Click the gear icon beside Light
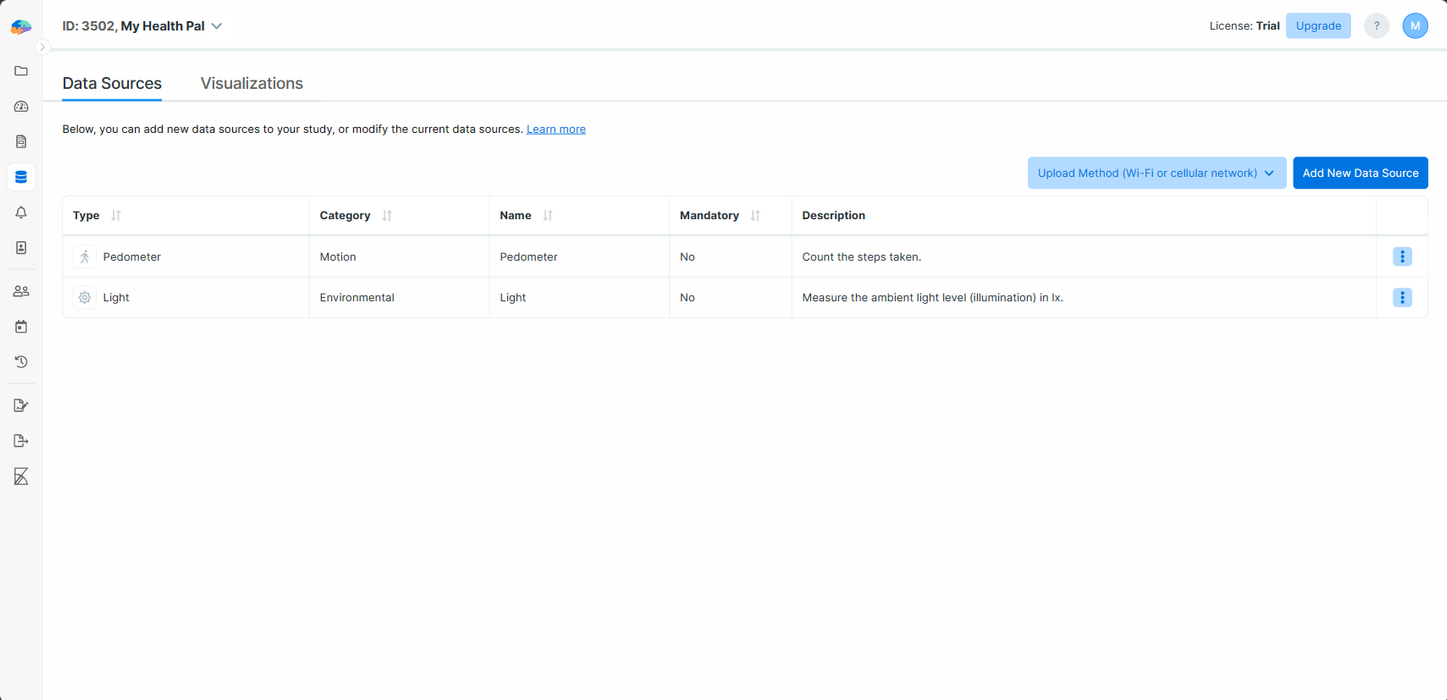 point(84,297)
